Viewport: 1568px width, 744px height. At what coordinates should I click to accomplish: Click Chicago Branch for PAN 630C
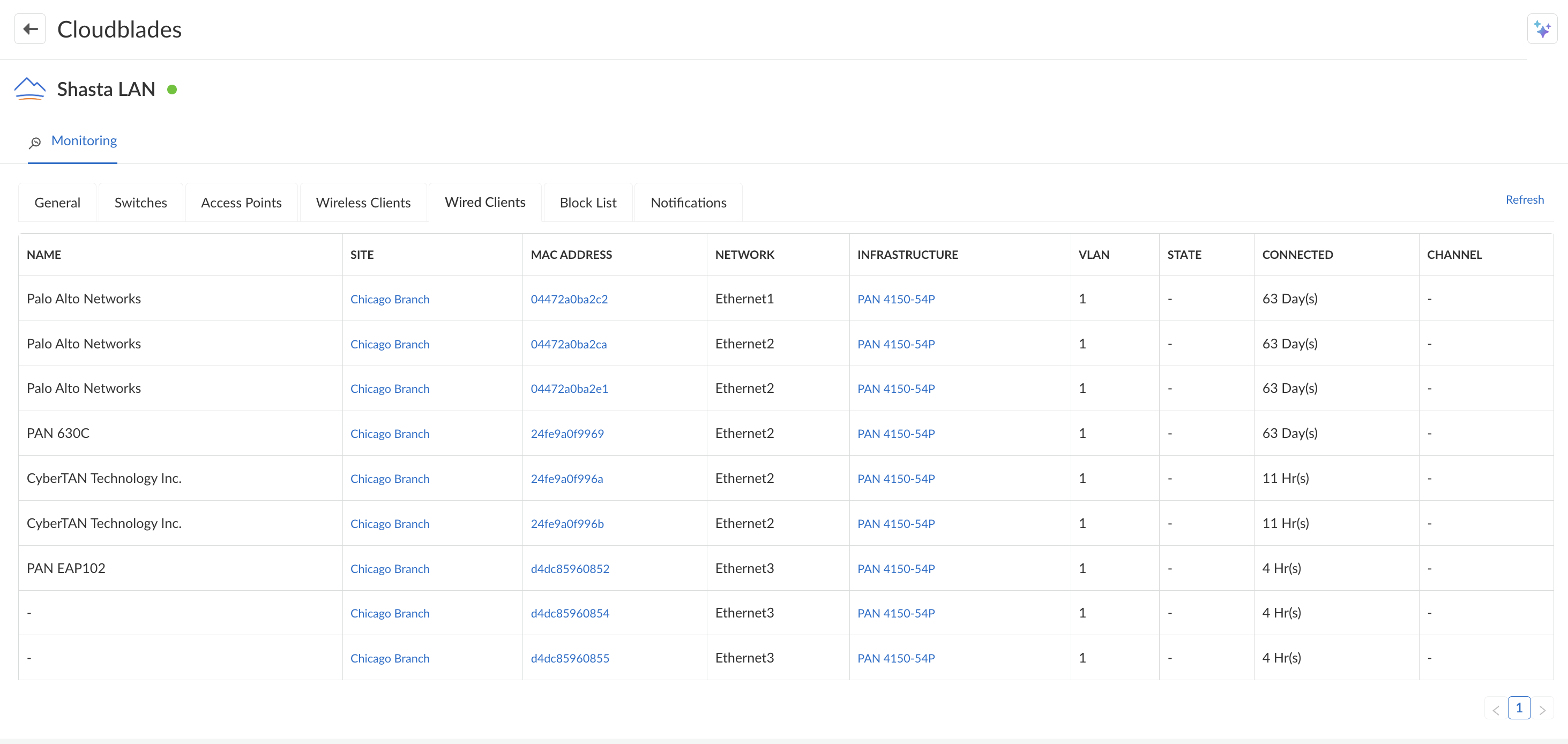pos(390,434)
